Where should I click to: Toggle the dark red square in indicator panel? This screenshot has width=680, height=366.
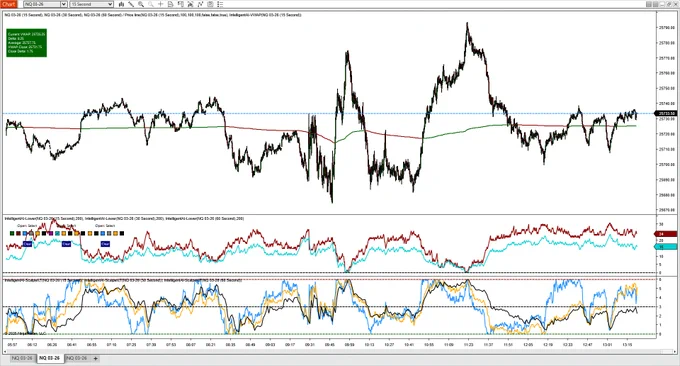[x=18, y=233]
